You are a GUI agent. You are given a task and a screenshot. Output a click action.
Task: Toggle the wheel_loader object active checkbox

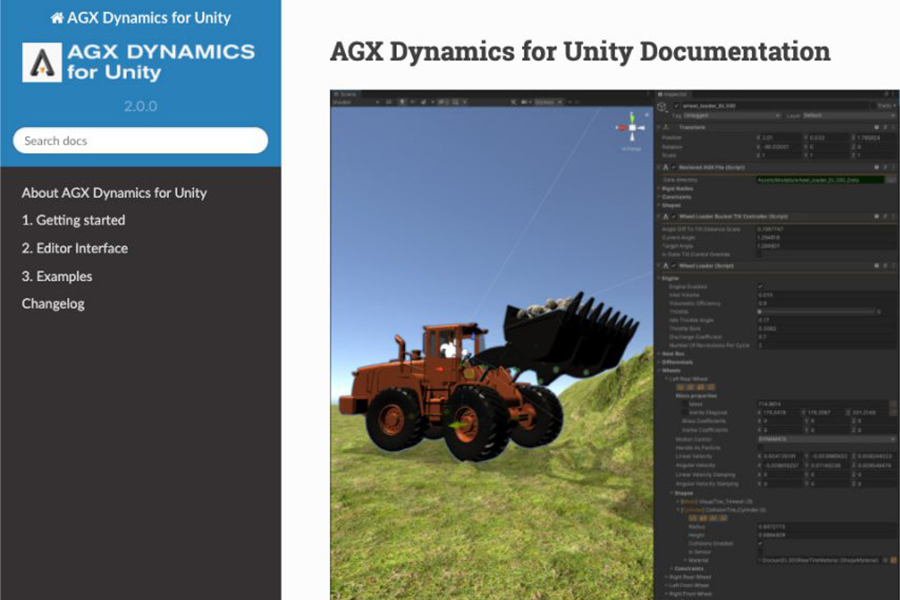click(676, 106)
